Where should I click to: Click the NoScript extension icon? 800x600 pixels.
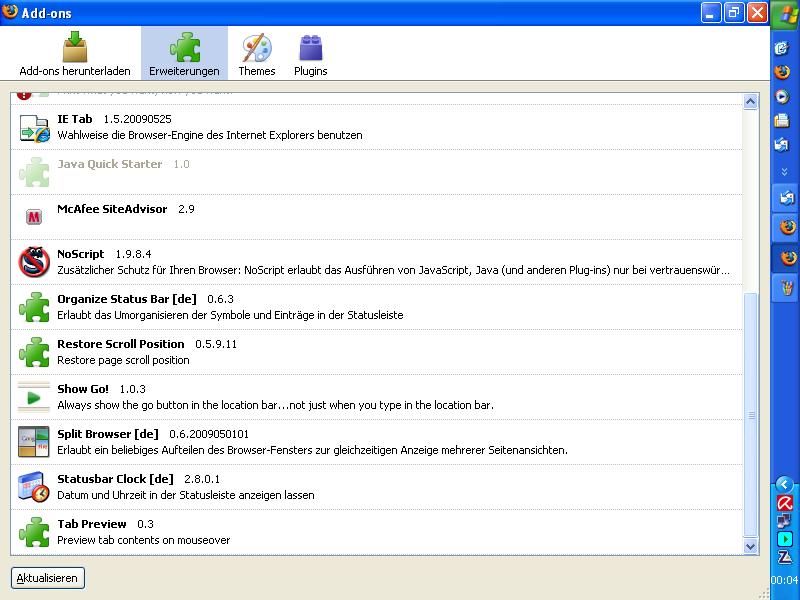coord(35,262)
